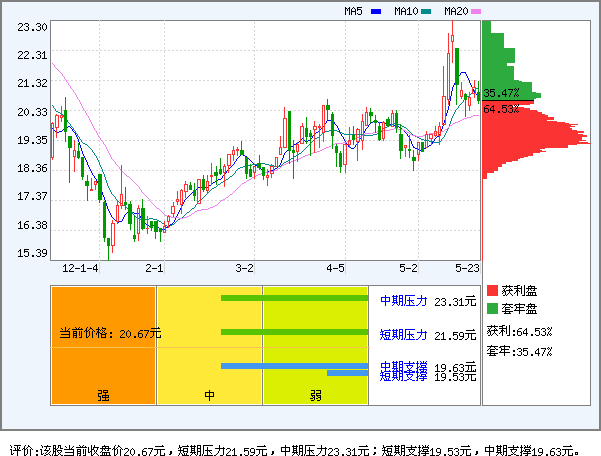This screenshot has height=456, width=601.
Task: Click the green 套牢盘 legend square
Action: [492, 309]
